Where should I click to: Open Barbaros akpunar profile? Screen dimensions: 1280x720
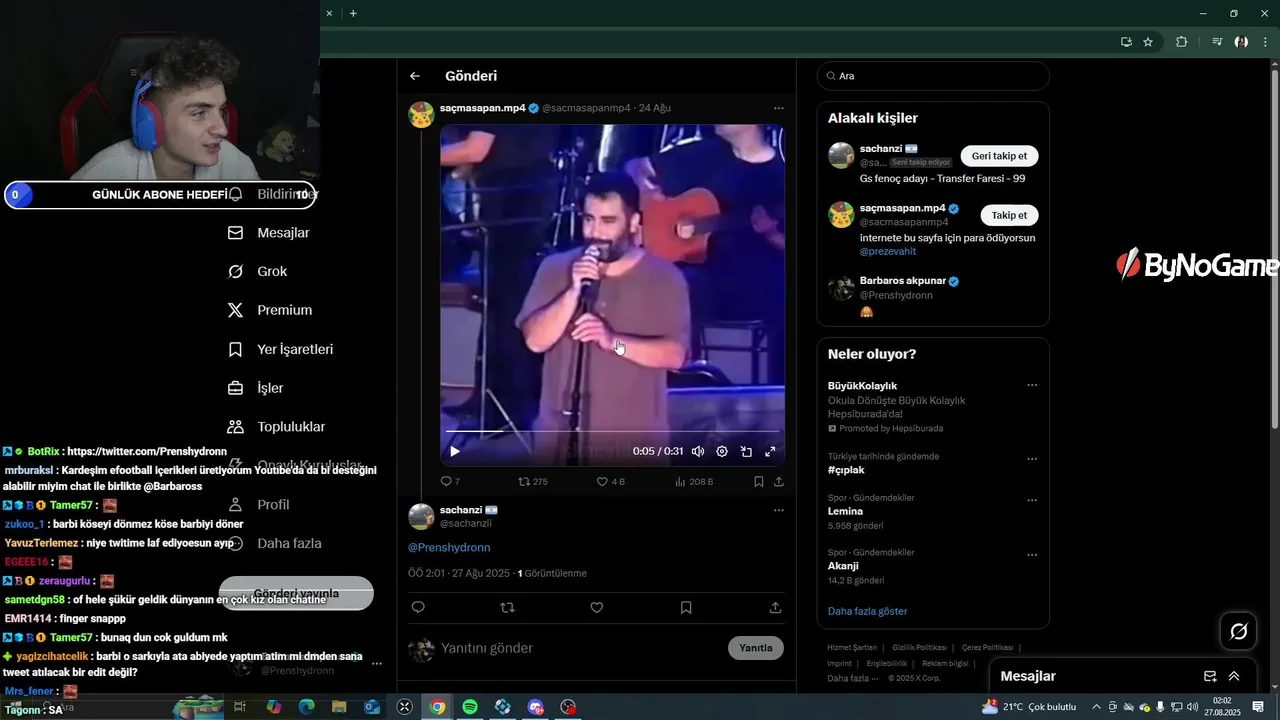pos(902,281)
